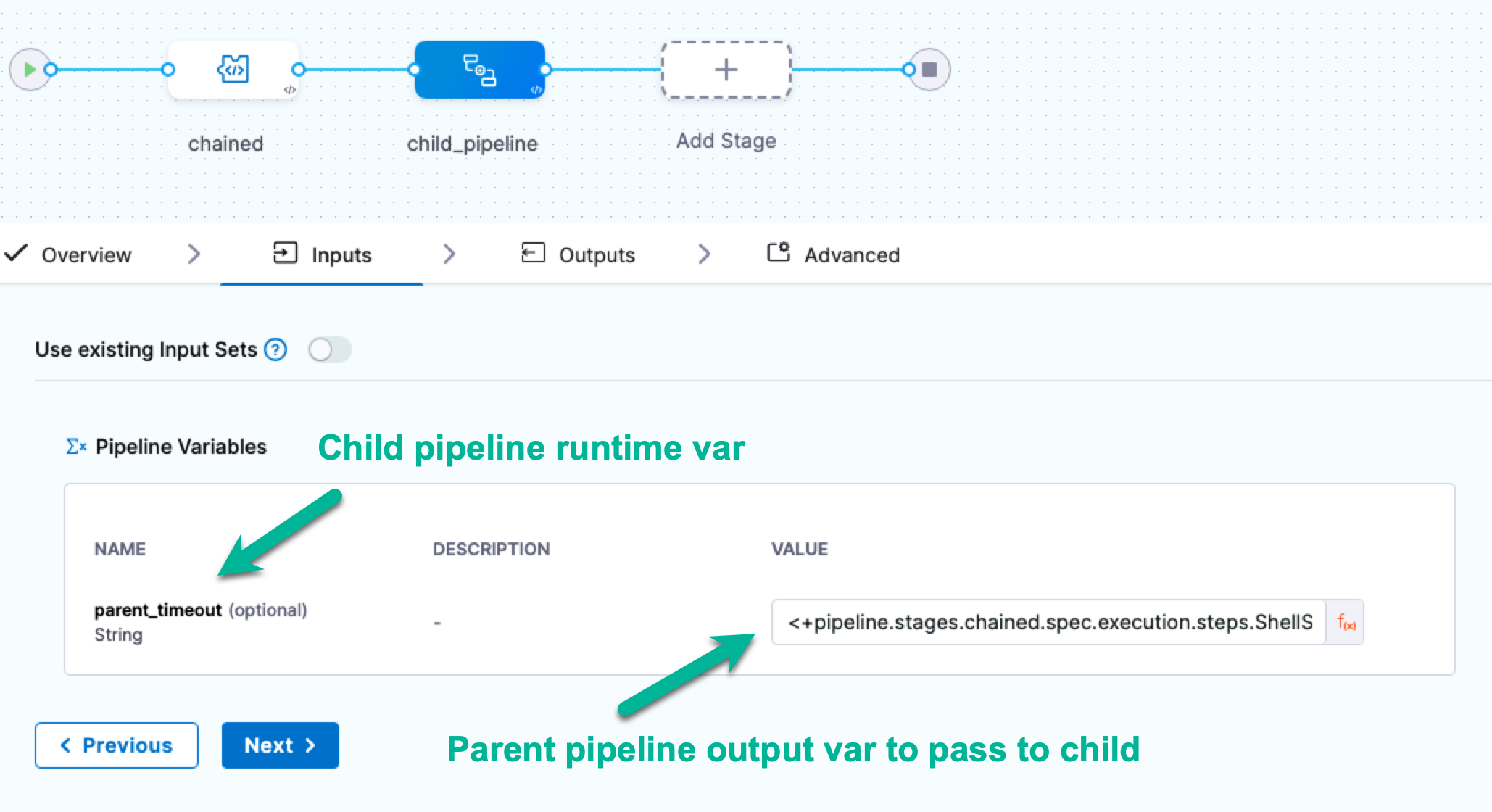Open help for Use existing Input Sets

[x=275, y=349]
